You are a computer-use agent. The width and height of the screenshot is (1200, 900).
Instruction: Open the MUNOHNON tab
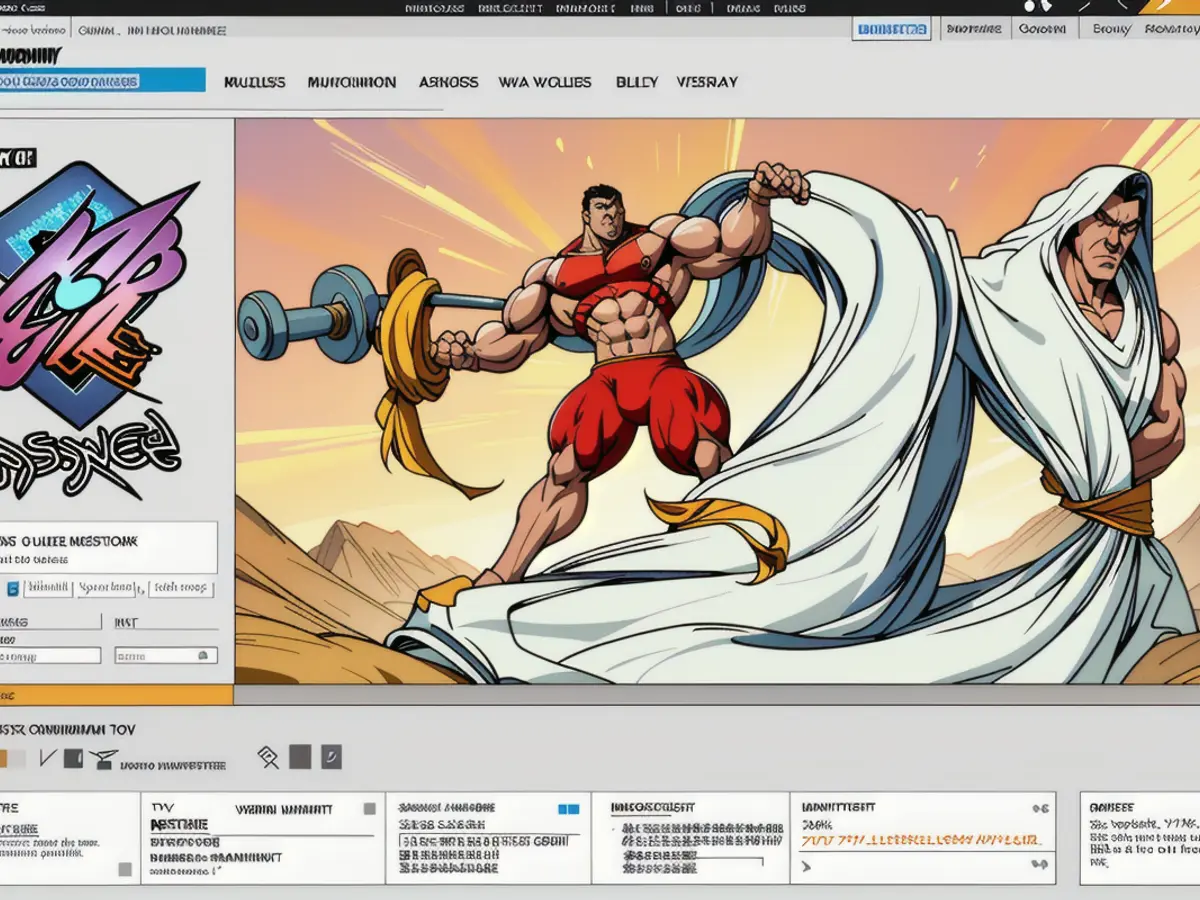coord(352,82)
